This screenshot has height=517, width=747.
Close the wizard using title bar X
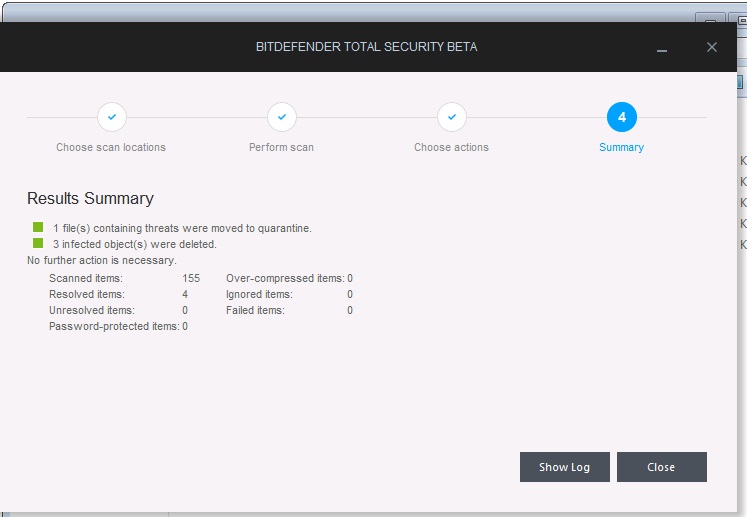pos(712,47)
